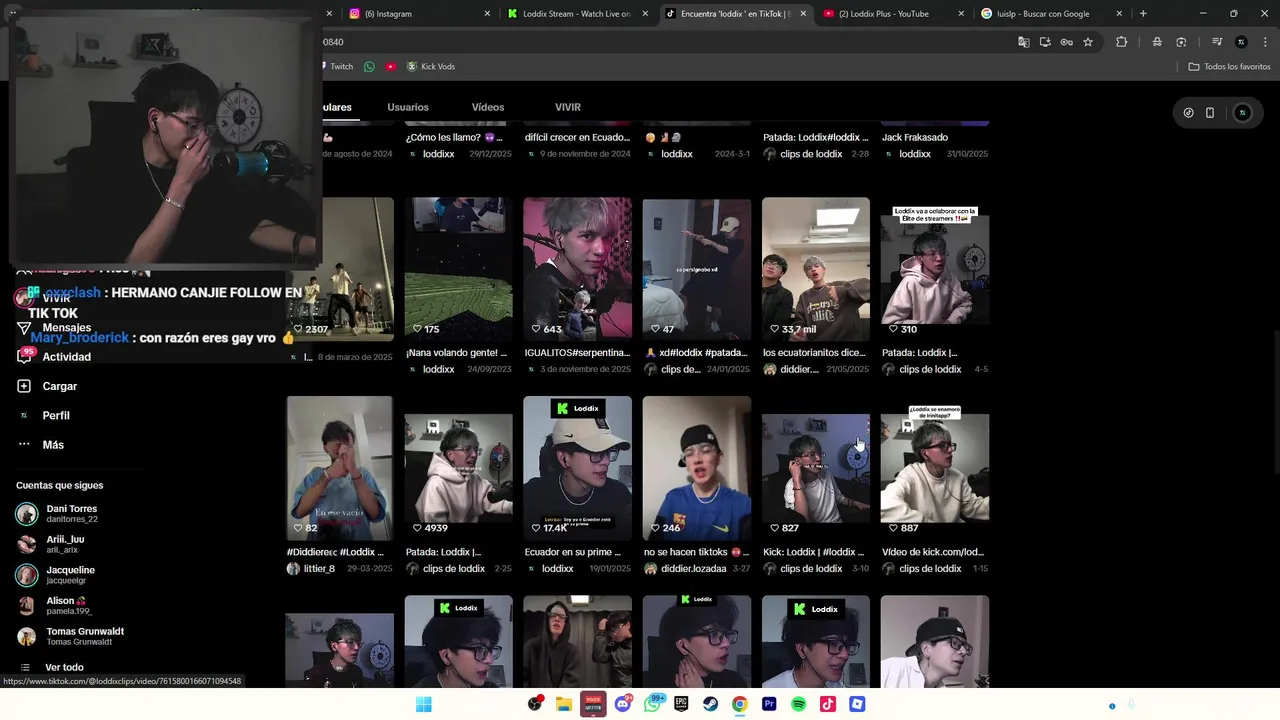Open the 'Ecuador en su prime' video title
This screenshot has height=720, width=1280.
572,552
